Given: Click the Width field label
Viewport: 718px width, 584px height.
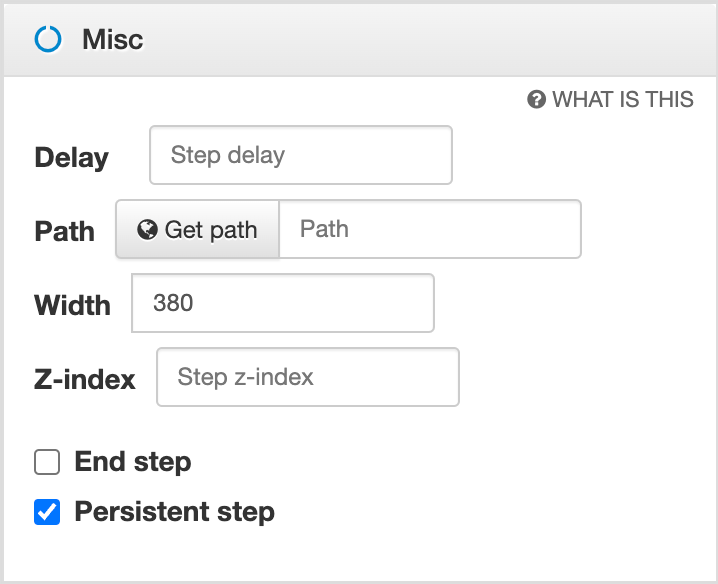Looking at the screenshot, I should tap(72, 305).
